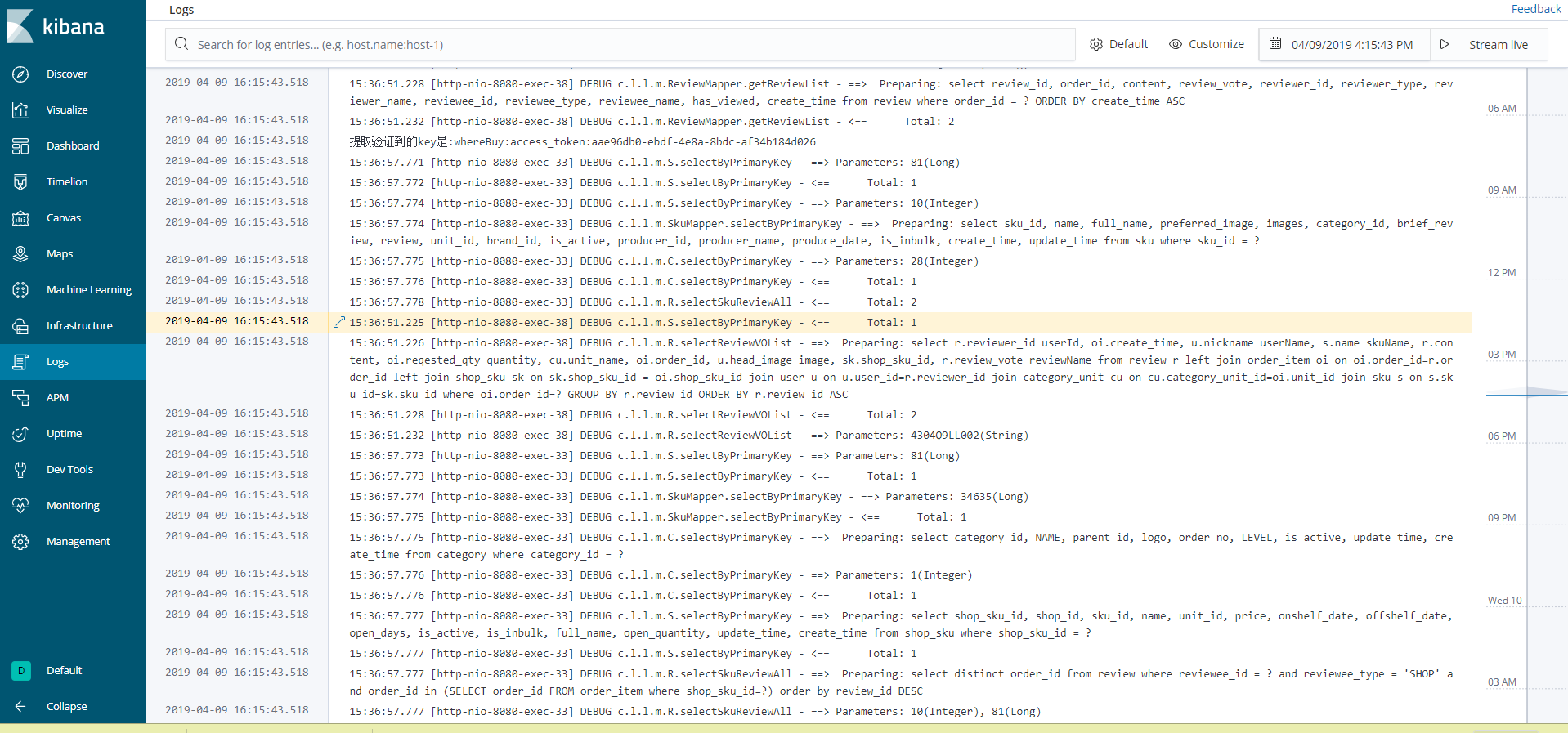Go to Management menu item
The height and width of the screenshot is (733, 1568).
[x=78, y=541]
